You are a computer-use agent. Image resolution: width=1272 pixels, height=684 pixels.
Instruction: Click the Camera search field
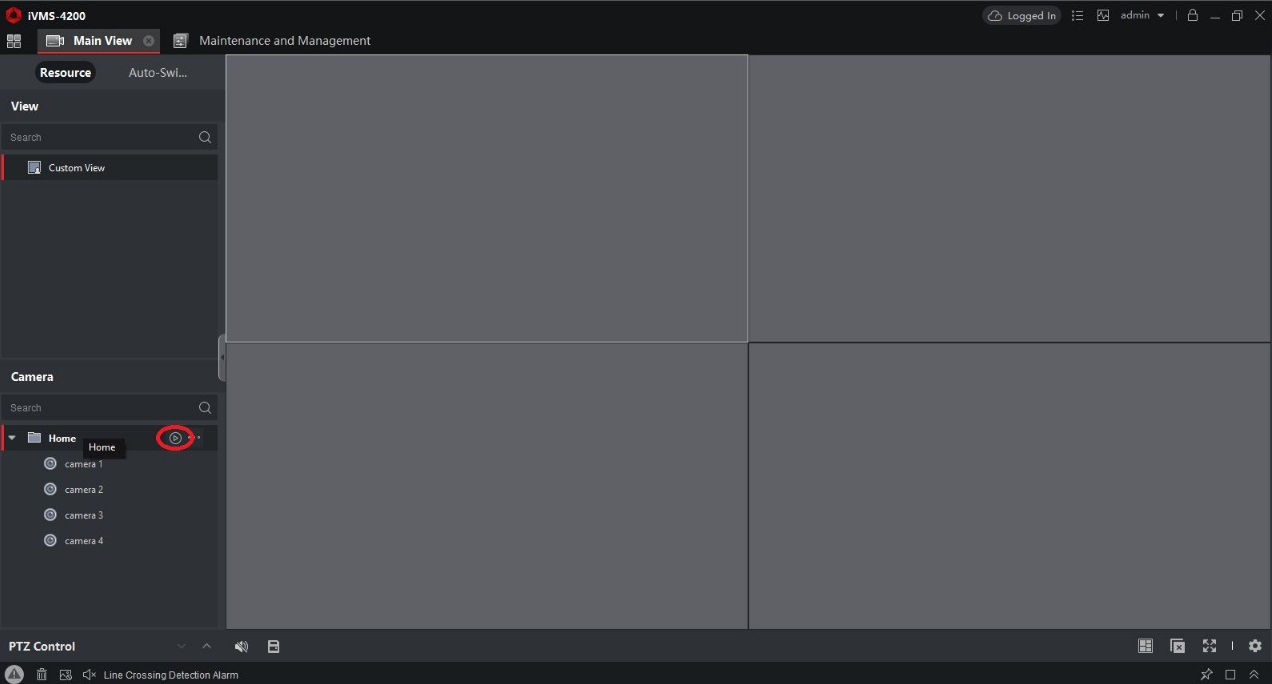[100, 408]
